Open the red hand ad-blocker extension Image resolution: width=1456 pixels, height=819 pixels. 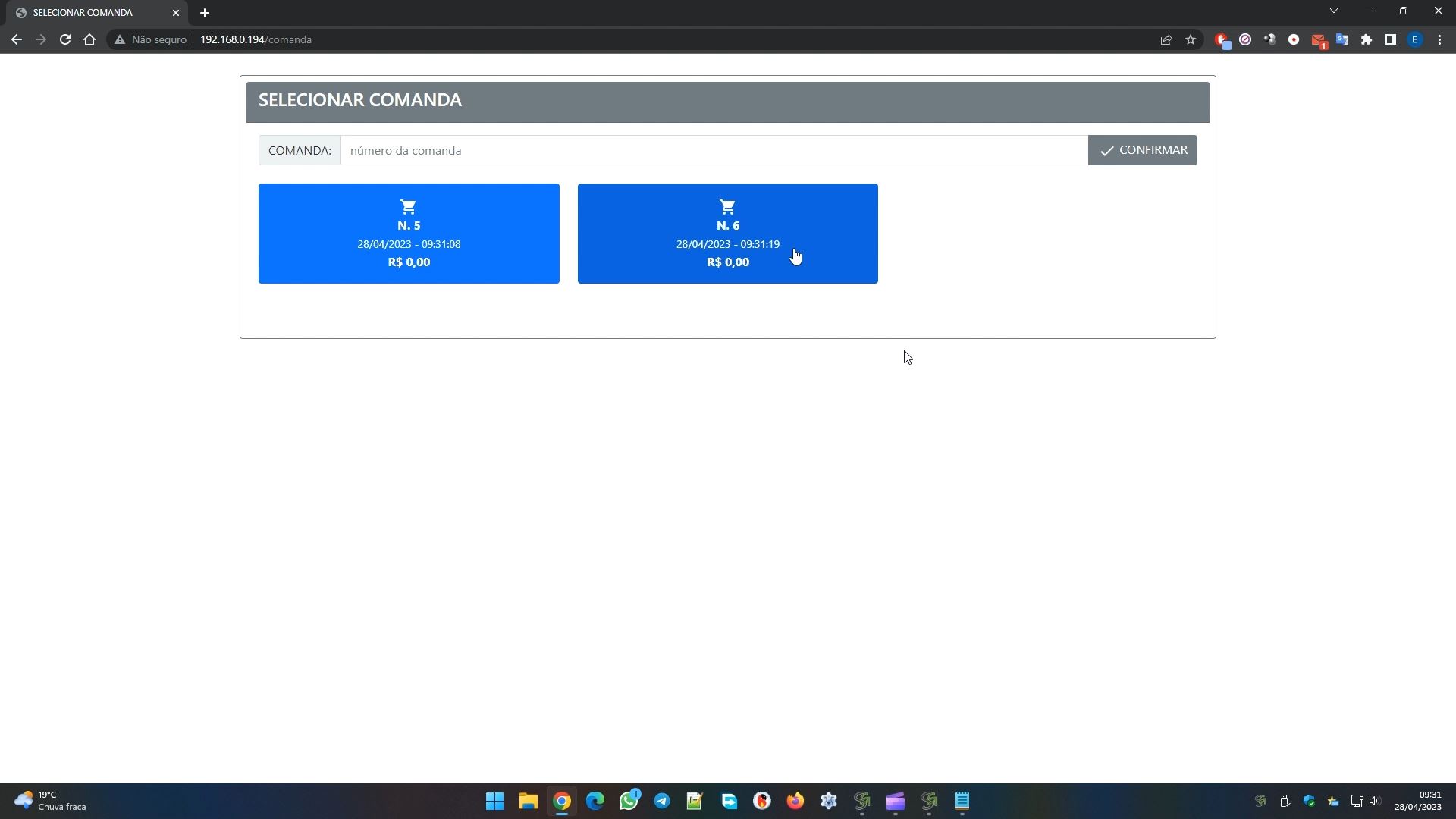1221,39
